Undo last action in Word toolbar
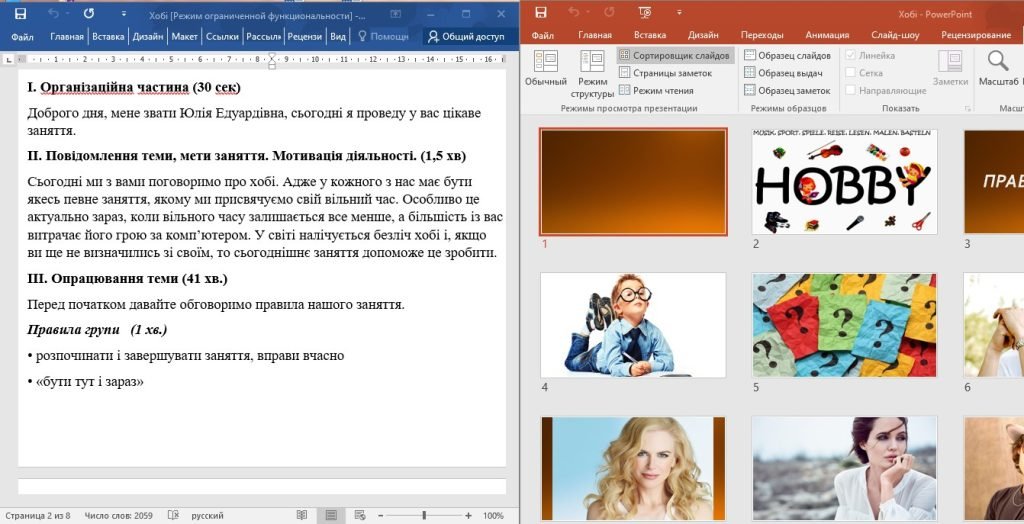The width and height of the screenshot is (1024, 524). point(52,14)
